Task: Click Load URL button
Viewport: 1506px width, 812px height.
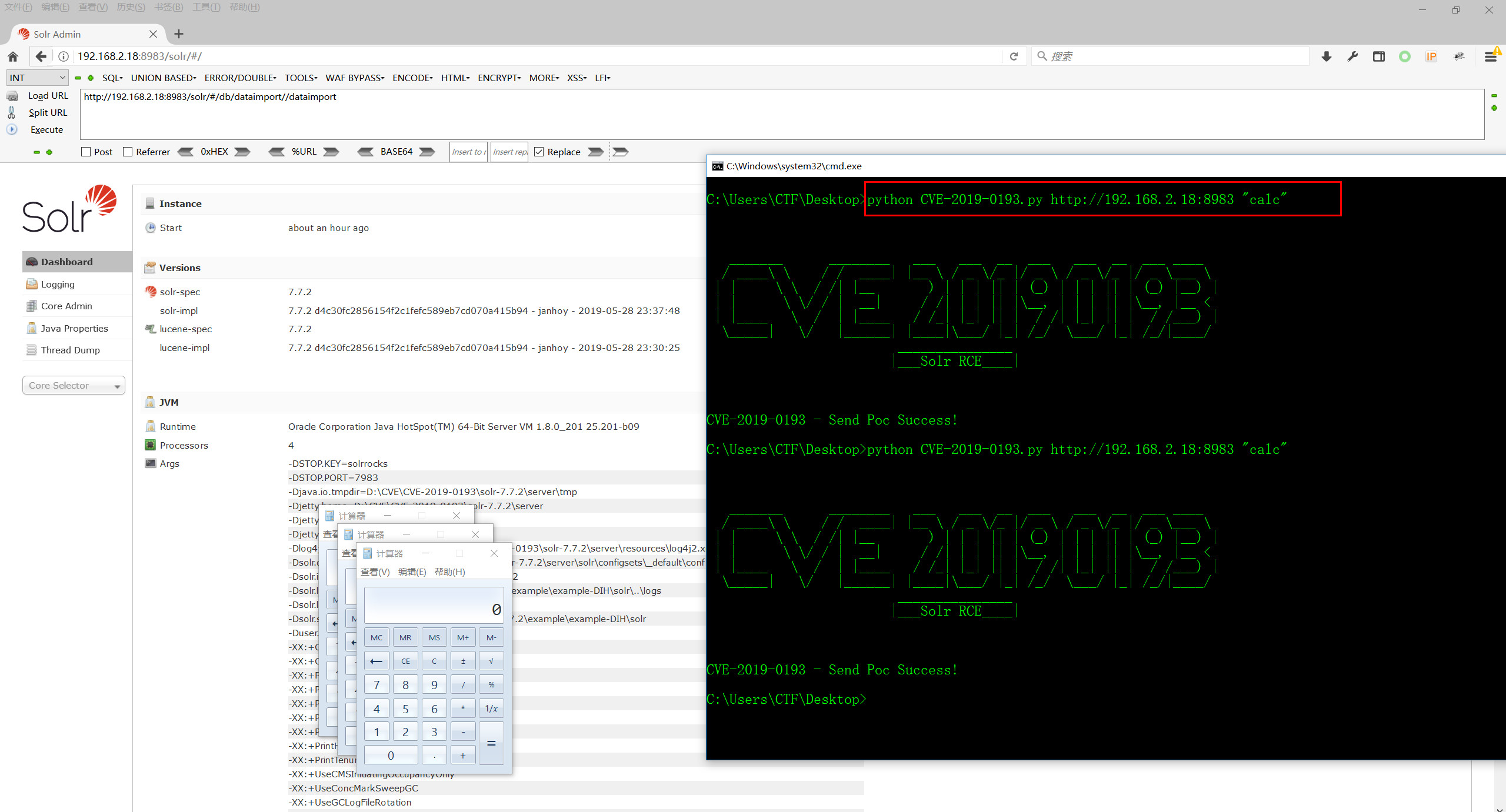Action: click(48, 96)
